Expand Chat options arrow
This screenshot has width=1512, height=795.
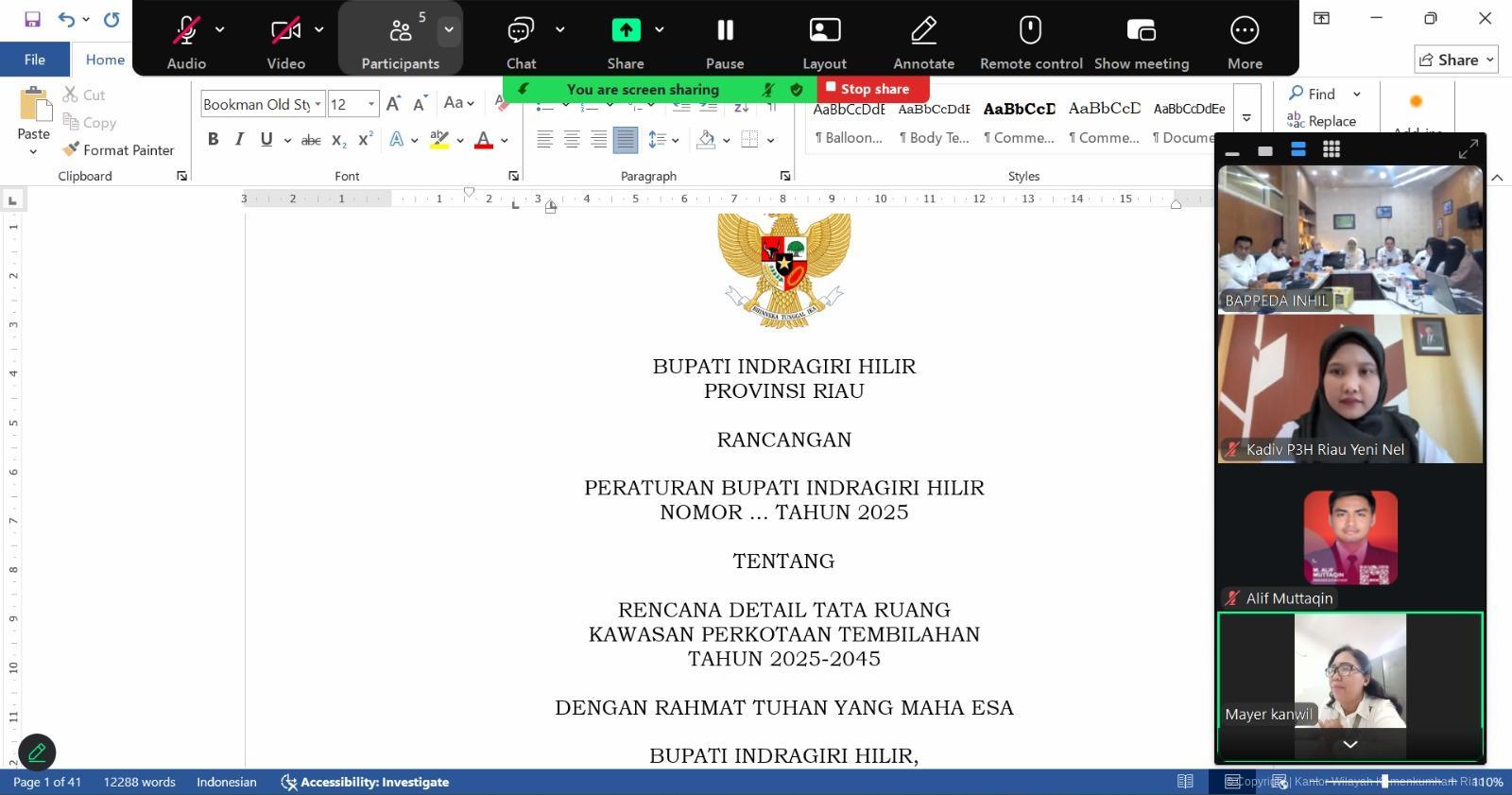560,29
